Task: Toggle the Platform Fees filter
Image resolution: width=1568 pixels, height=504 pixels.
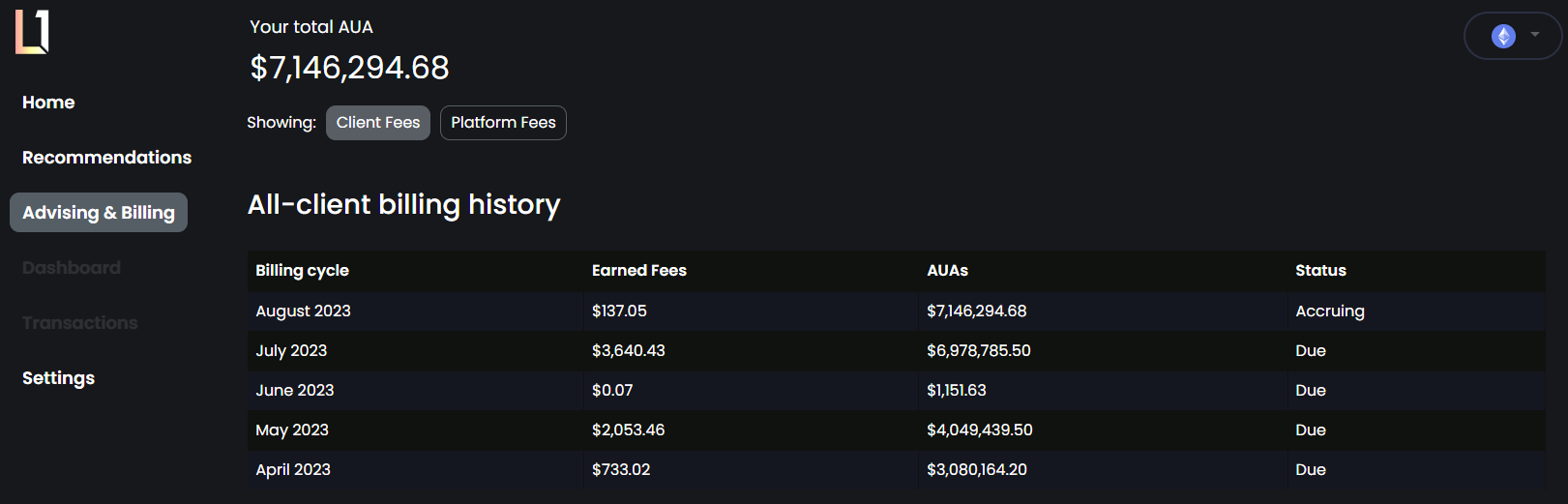Action: point(503,123)
